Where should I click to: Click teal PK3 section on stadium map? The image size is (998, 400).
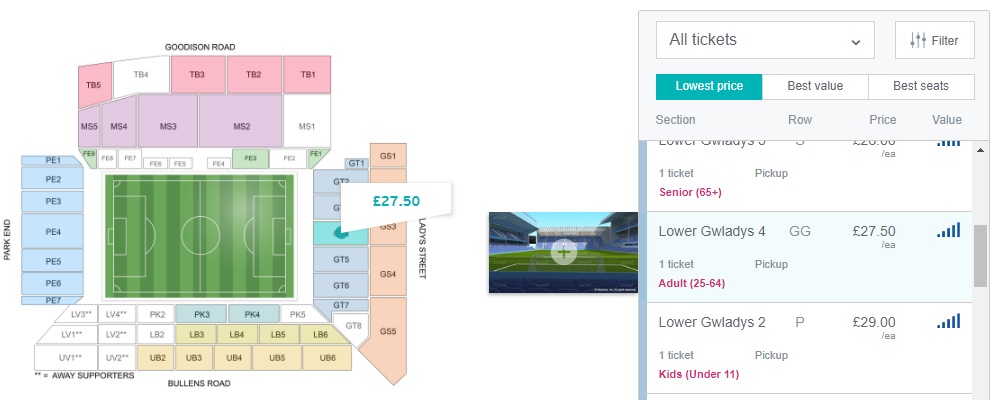(x=199, y=314)
